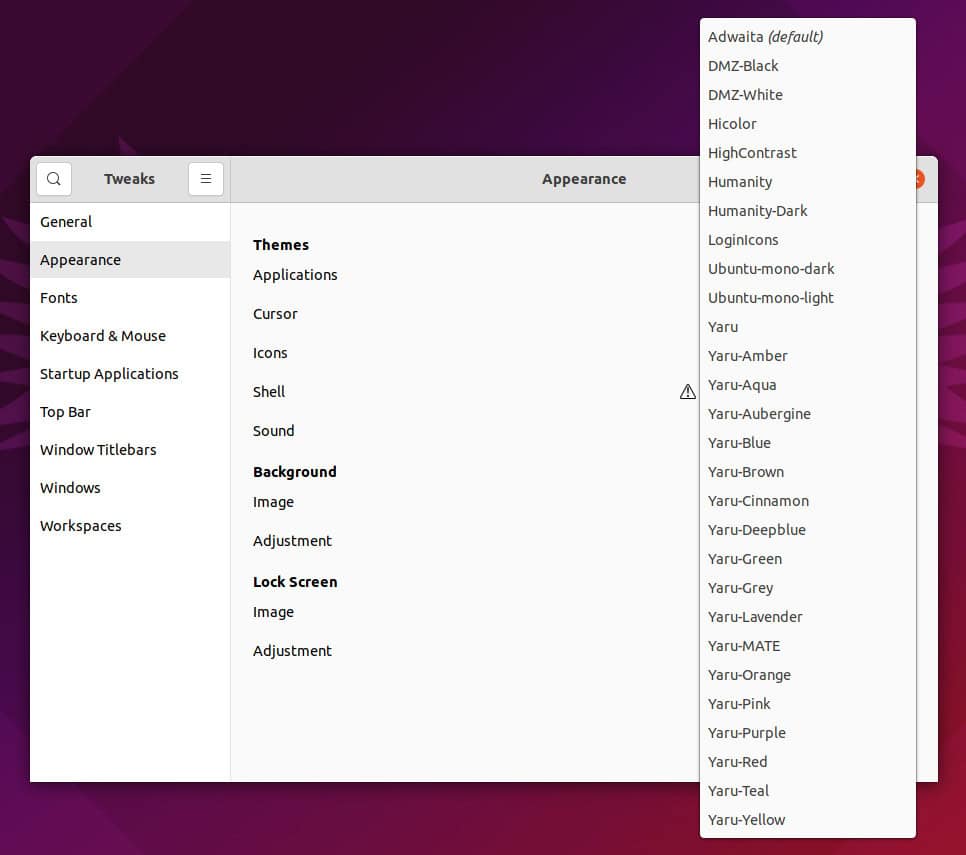
Task: Select Yaru-Teal theme
Action: [x=808, y=790]
